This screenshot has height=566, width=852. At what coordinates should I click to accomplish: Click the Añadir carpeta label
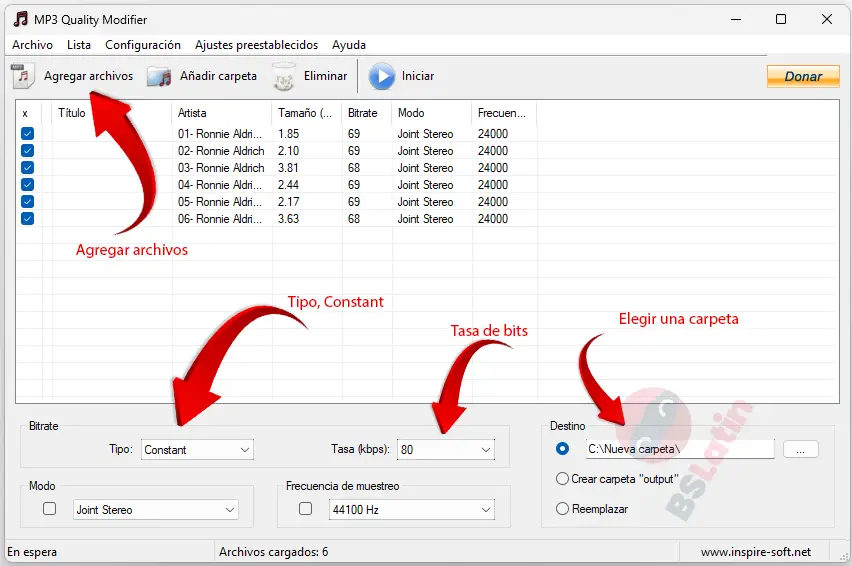(x=218, y=76)
